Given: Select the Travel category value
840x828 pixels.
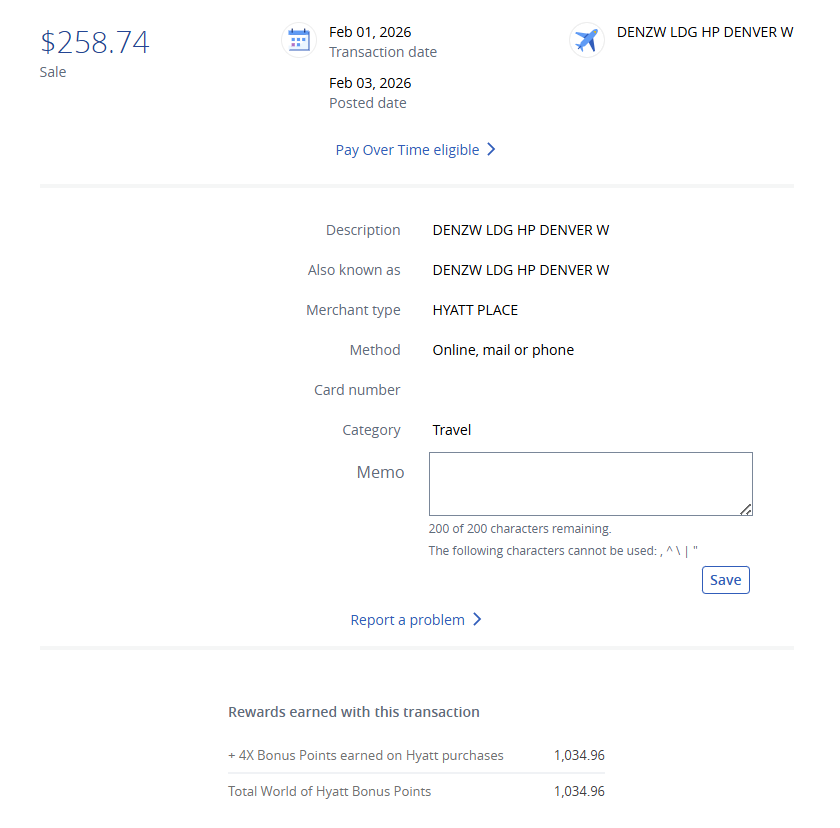Looking at the screenshot, I should coord(451,429).
